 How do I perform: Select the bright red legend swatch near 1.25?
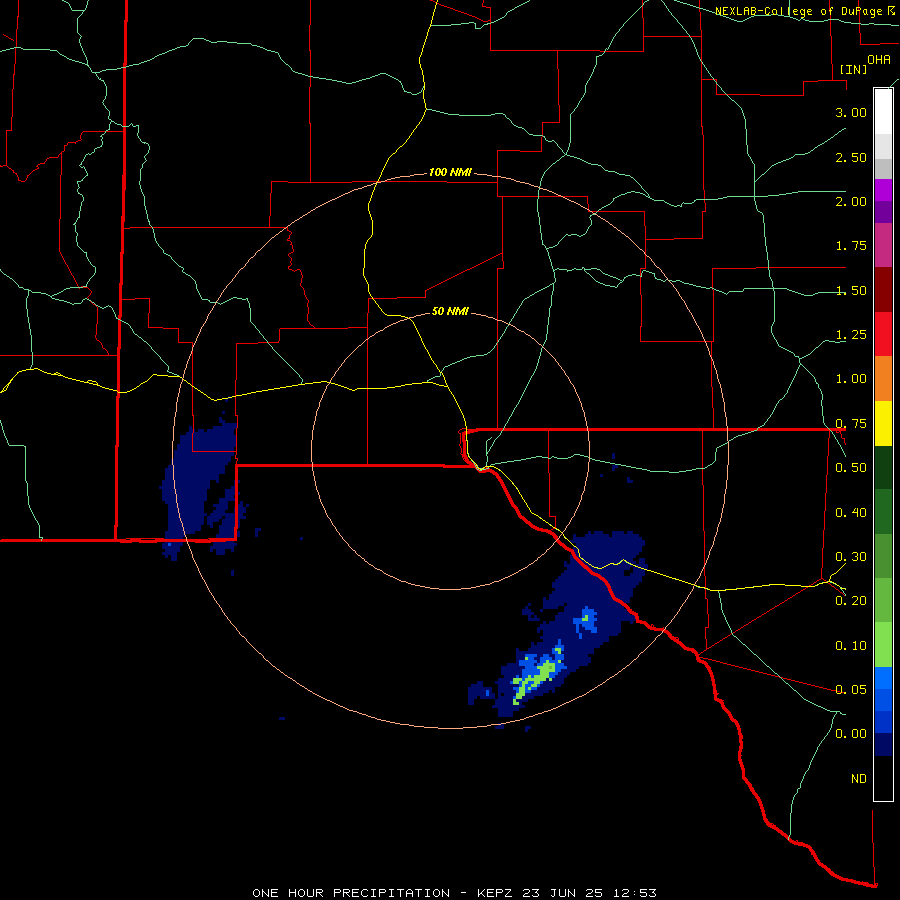(x=883, y=334)
